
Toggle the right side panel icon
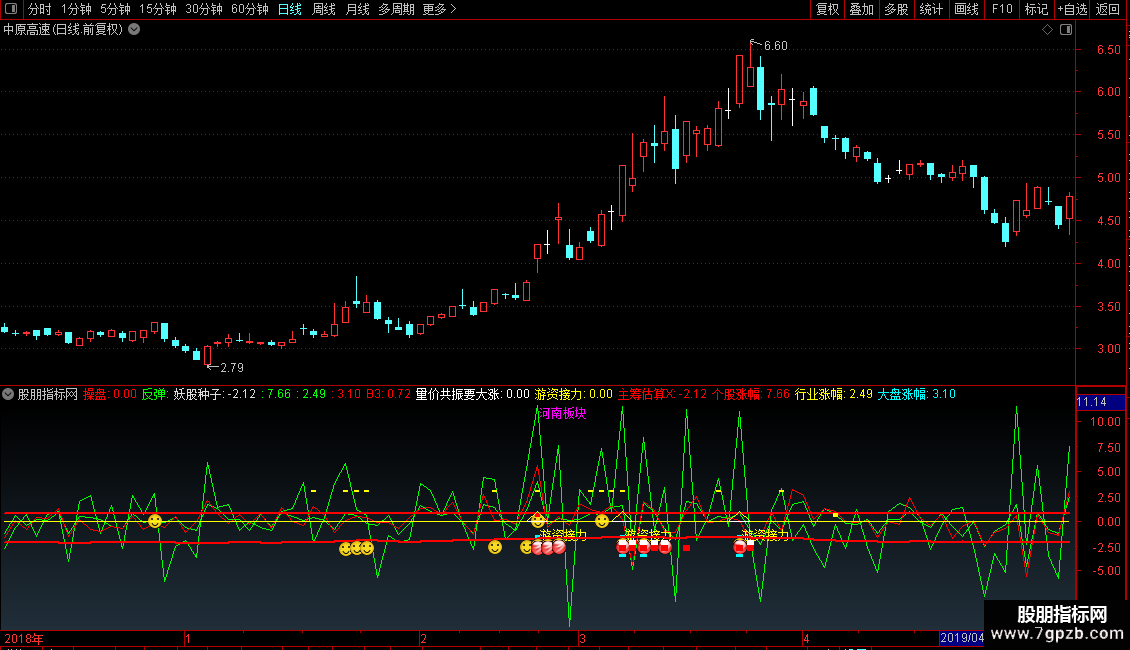coord(1066,30)
